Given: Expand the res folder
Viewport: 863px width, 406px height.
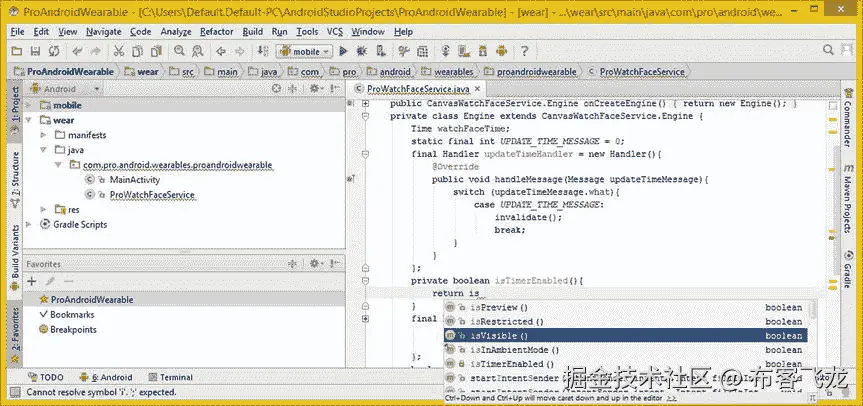Looking at the screenshot, I should point(43,210).
